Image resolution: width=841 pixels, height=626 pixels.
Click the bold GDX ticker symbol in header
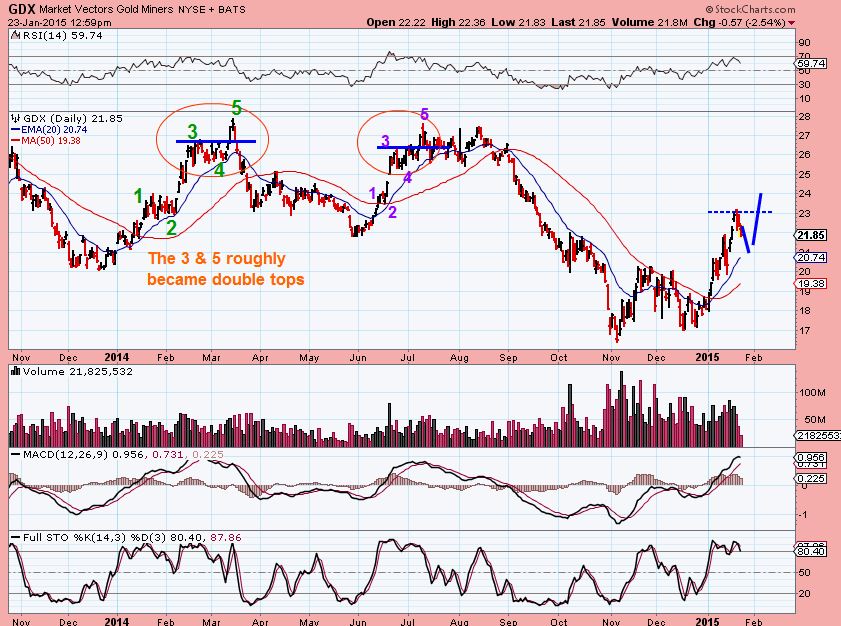(x=21, y=9)
